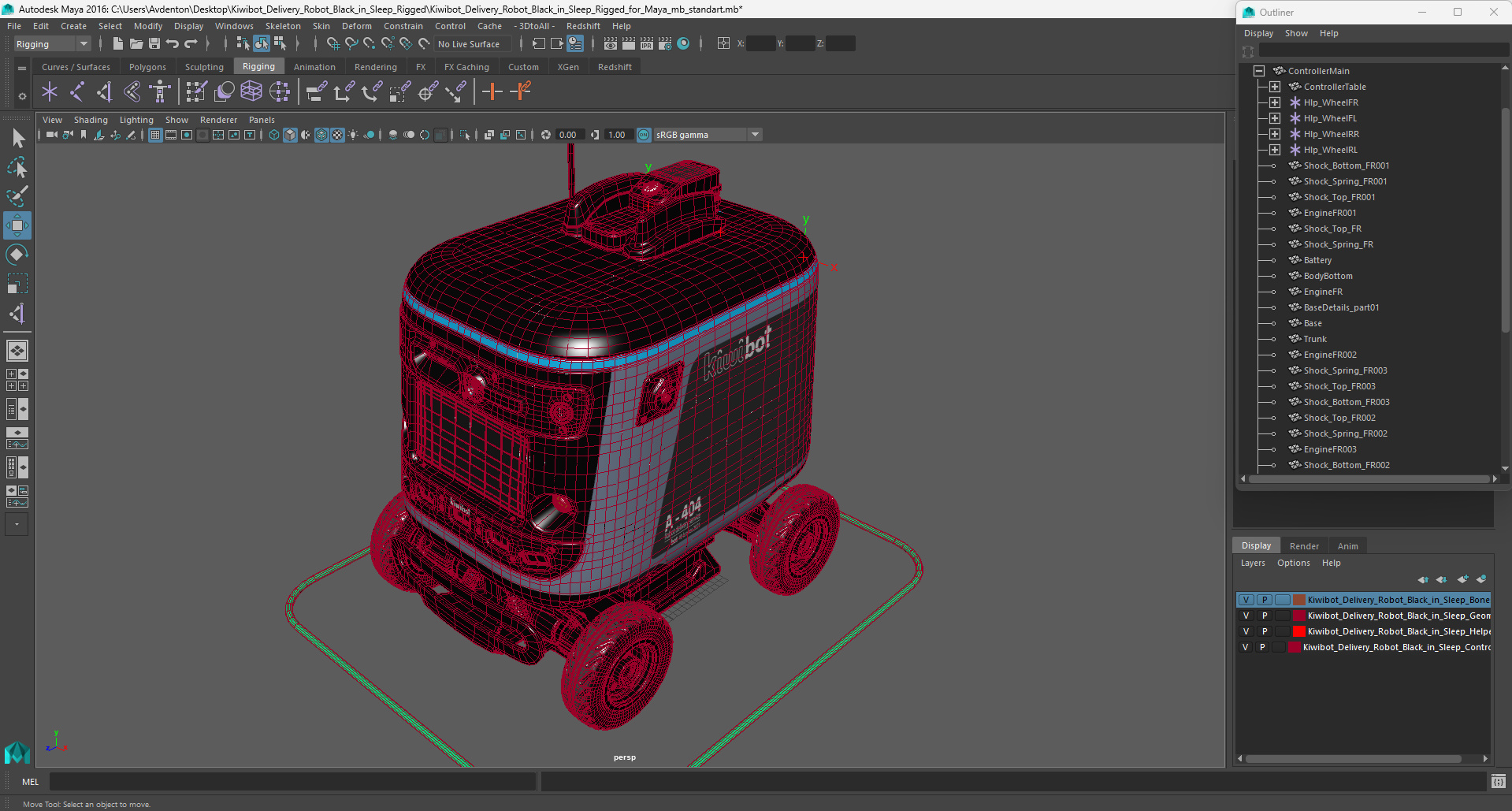This screenshot has height=811, width=1512.
Task: Undo the last action with the toolbar arrow
Action: click(x=173, y=44)
